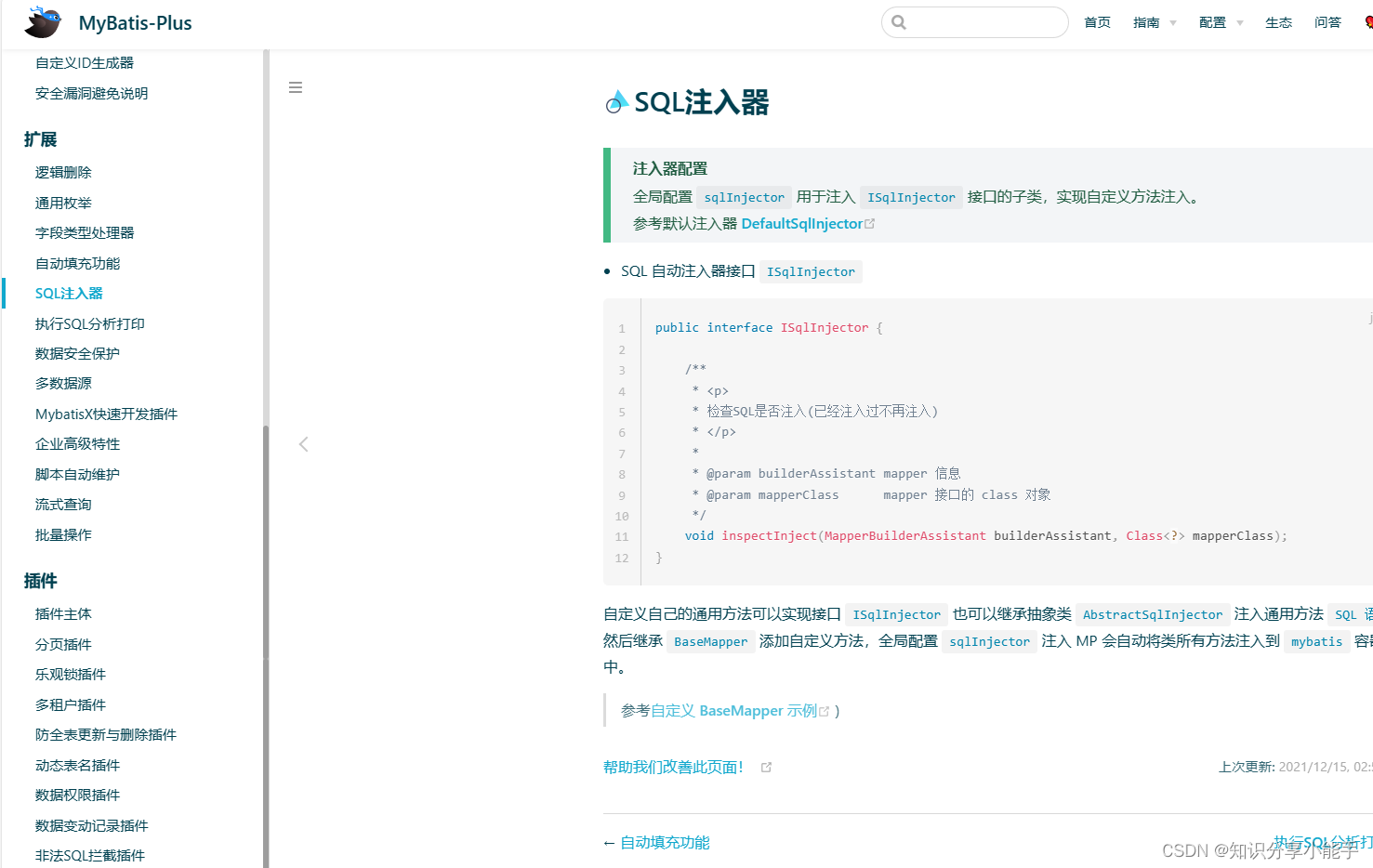Viewport: 1373px width, 868px height.
Task: Select 安全漏洞避免说明 in sidebar
Action: tap(91, 94)
